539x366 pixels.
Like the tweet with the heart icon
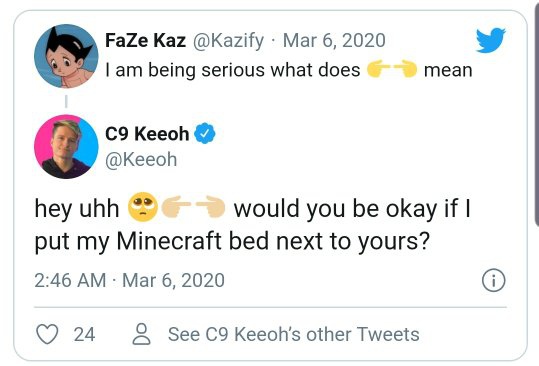(47, 334)
